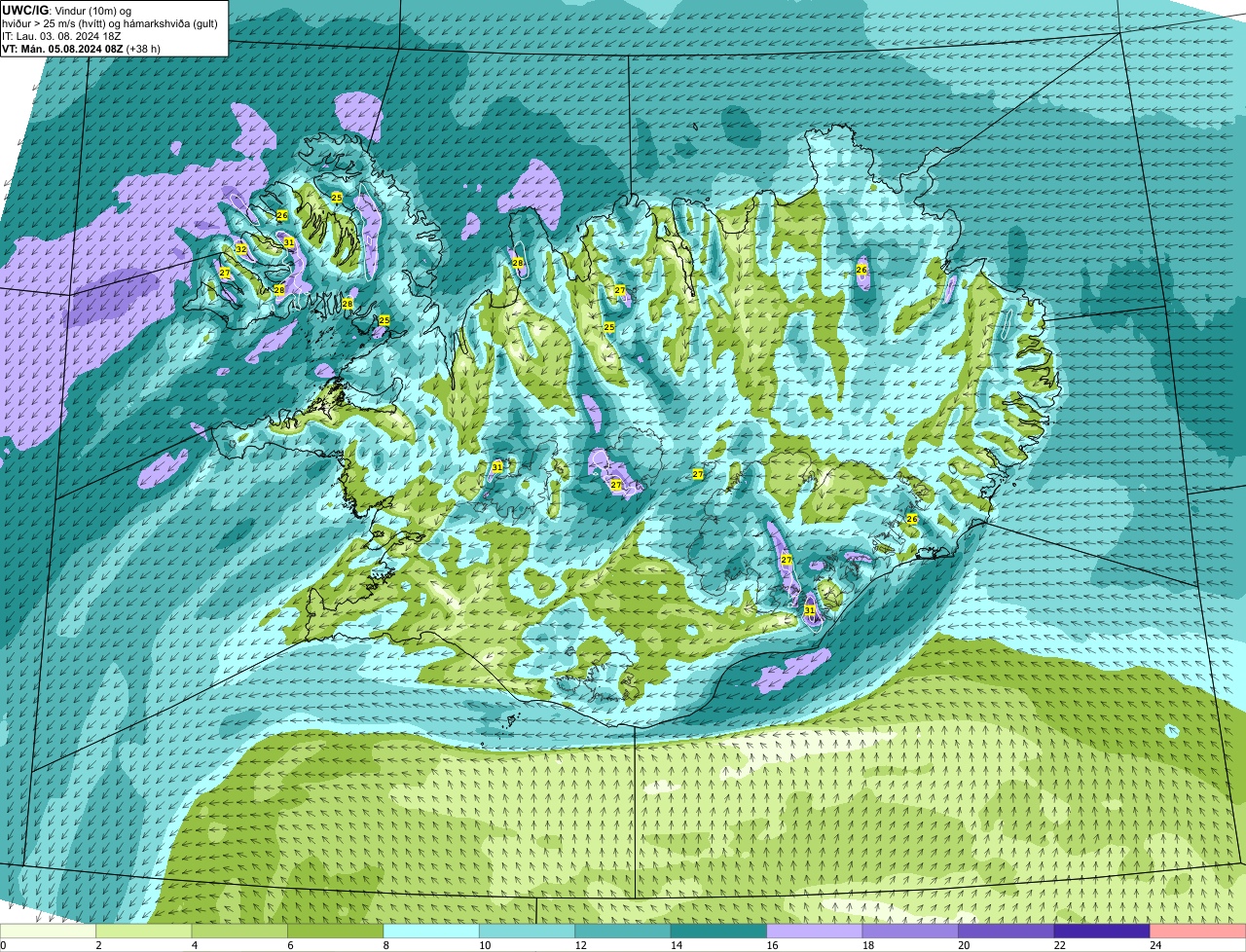
Task: Select the 'VT: Mán. 05.08.2024 08Z (+38 h)' line
Action: tap(81, 48)
